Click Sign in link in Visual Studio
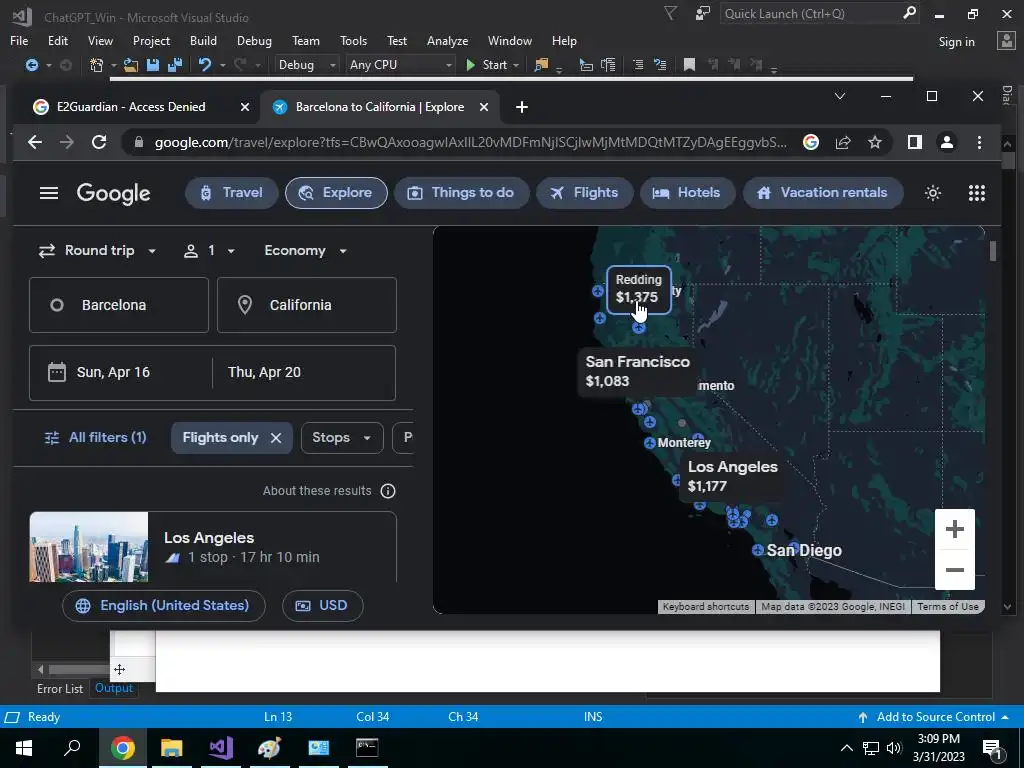 point(956,41)
